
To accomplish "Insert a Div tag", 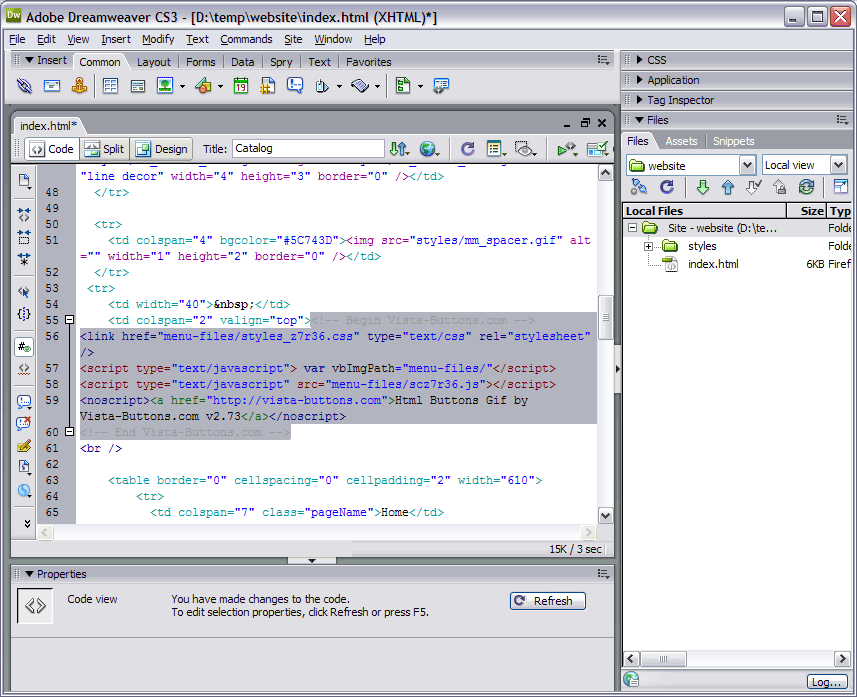I will (138, 86).
